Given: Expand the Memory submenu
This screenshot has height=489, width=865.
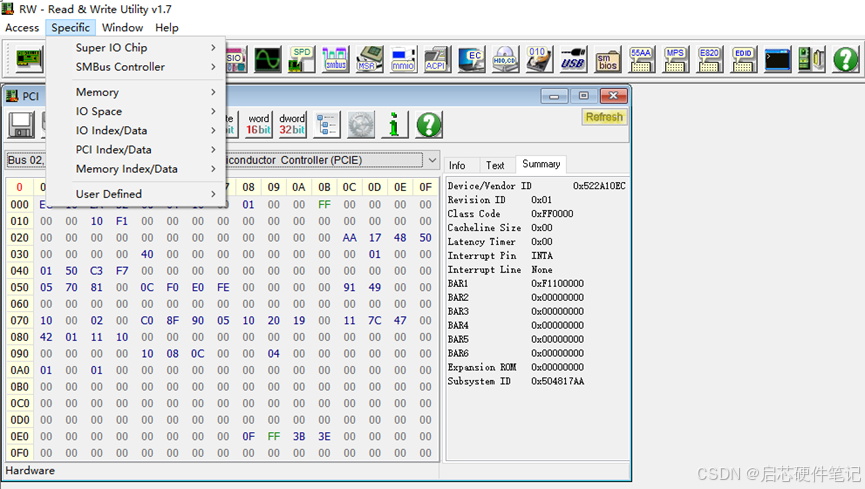Looking at the screenshot, I should click(136, 92).
